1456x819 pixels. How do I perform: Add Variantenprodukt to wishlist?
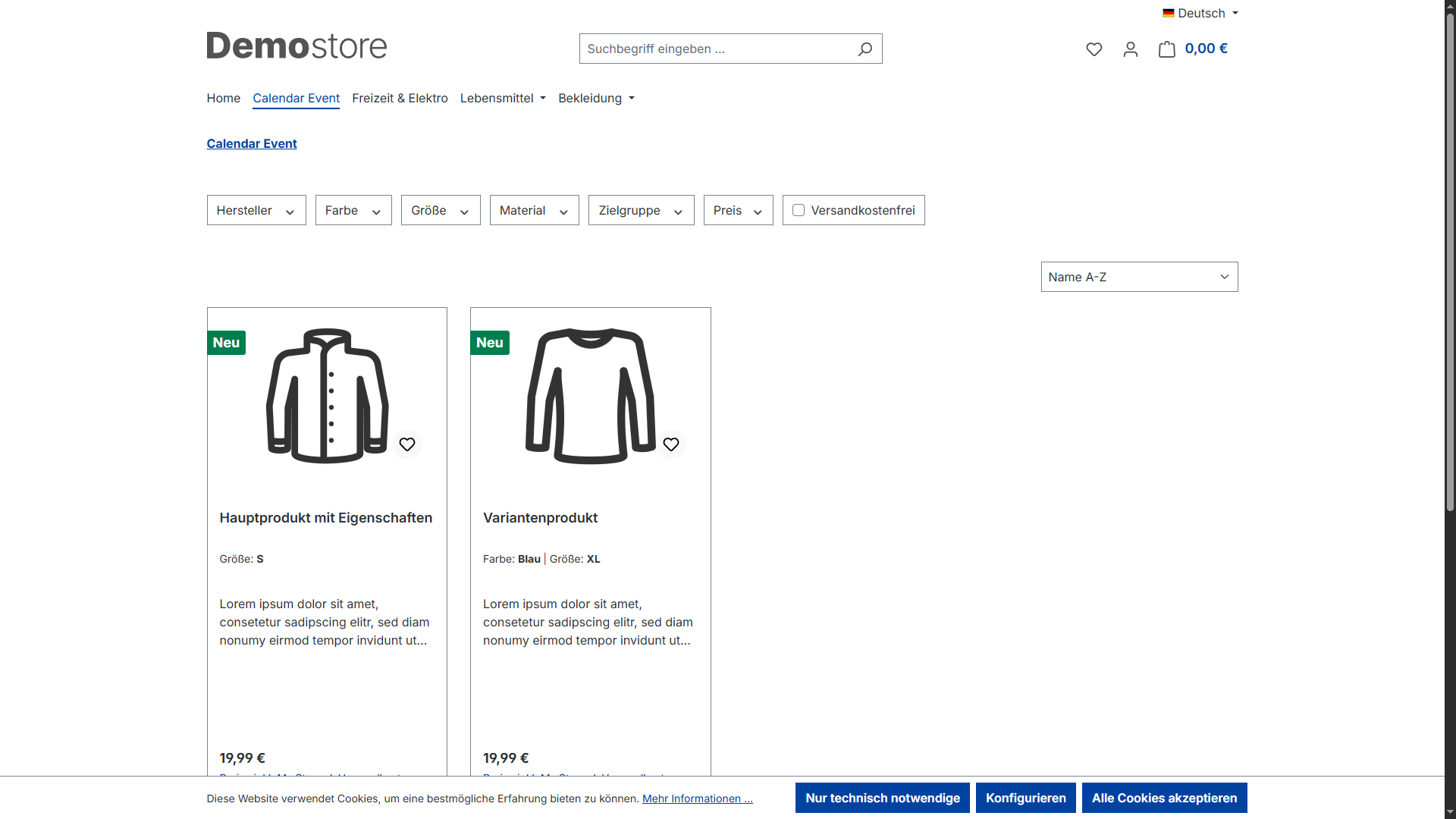[671, 444]
